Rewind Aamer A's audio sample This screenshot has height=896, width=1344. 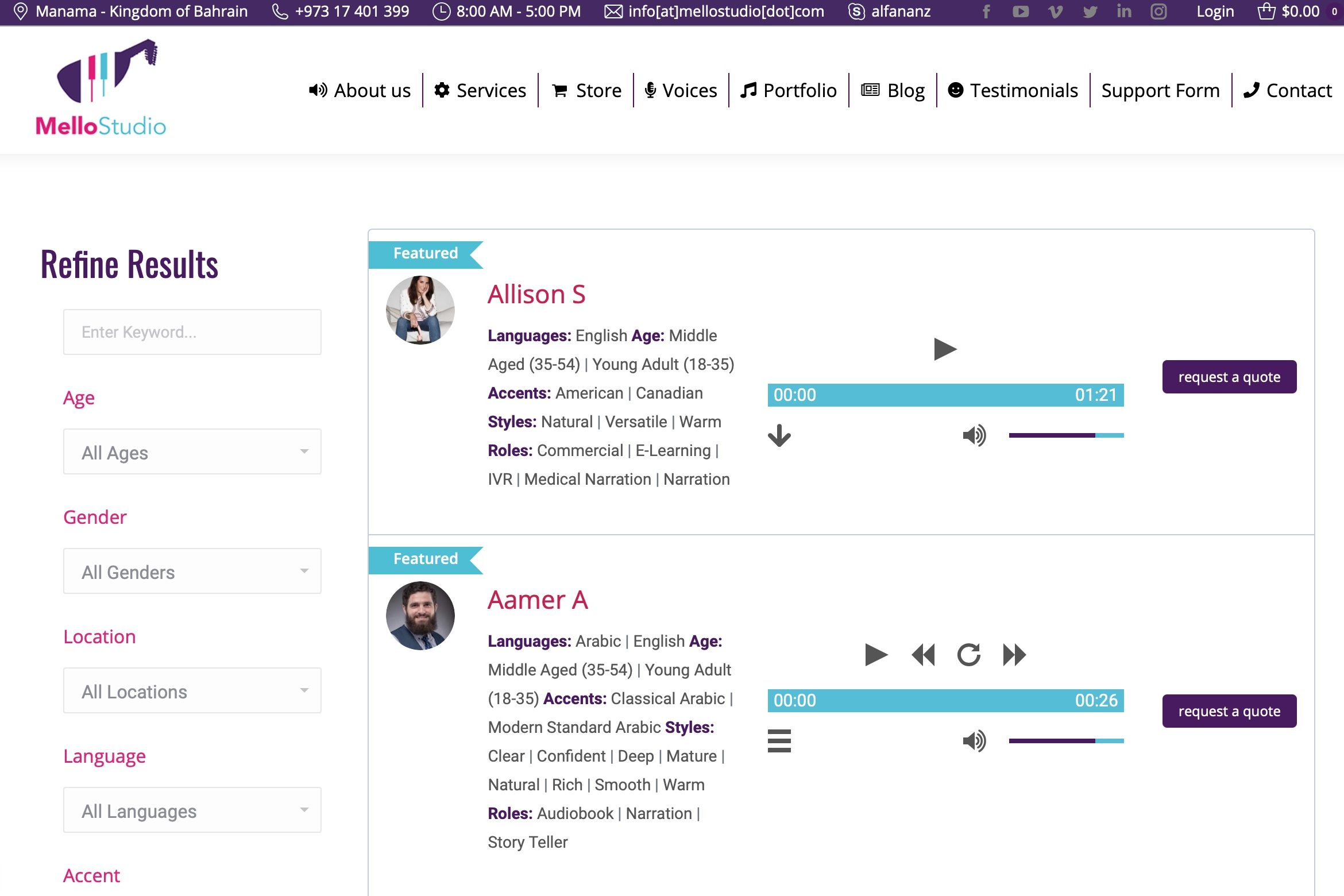coord(922,654)
